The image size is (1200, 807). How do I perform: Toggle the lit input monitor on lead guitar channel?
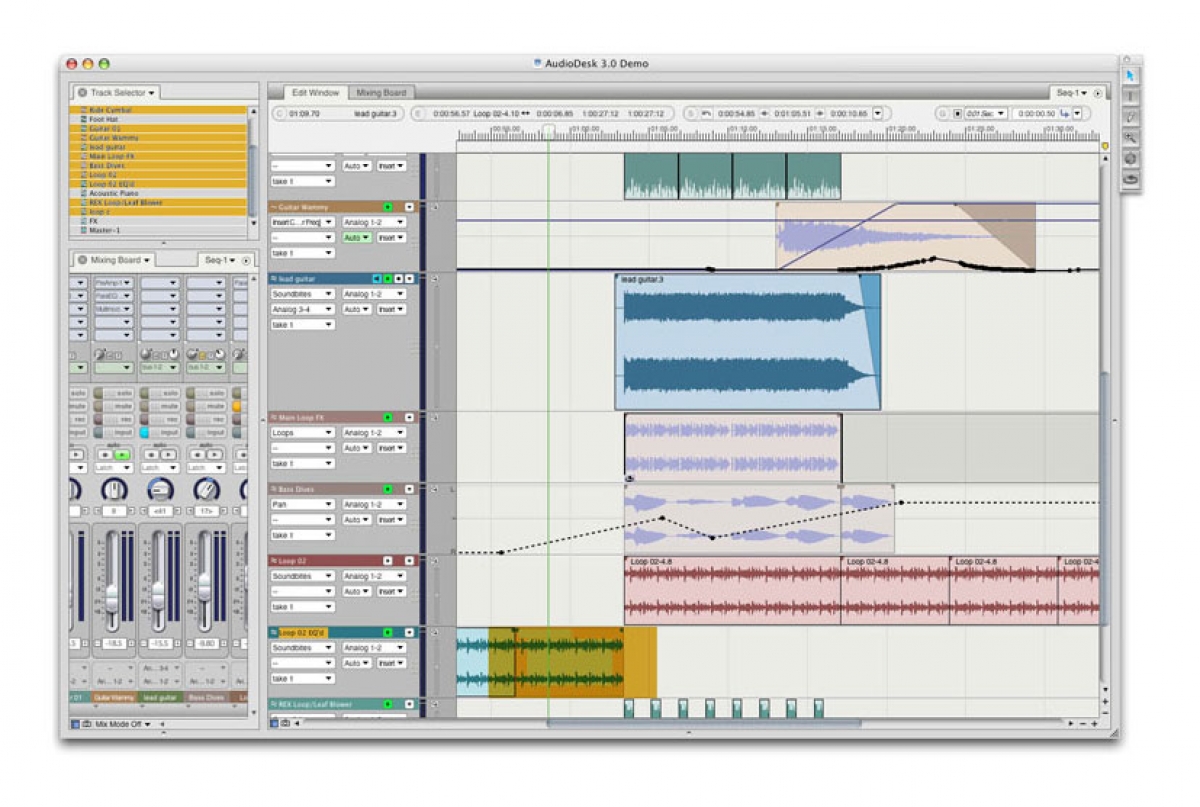[160, 433]
